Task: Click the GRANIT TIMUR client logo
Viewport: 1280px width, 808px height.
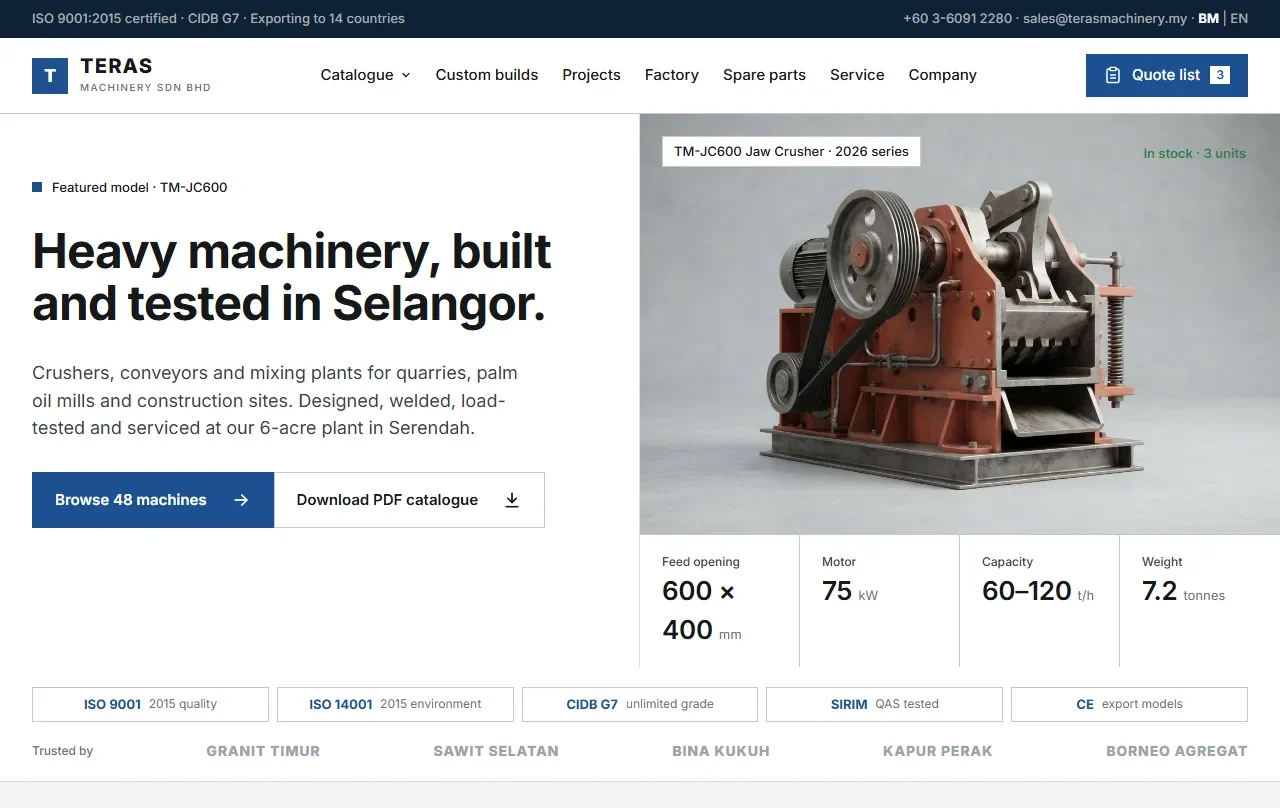Action: pyautogui.click(x=263, y=751)
